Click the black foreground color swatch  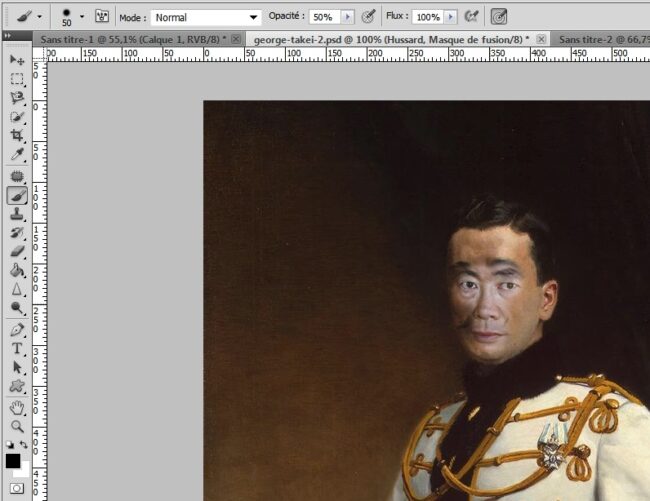(13, 461)
